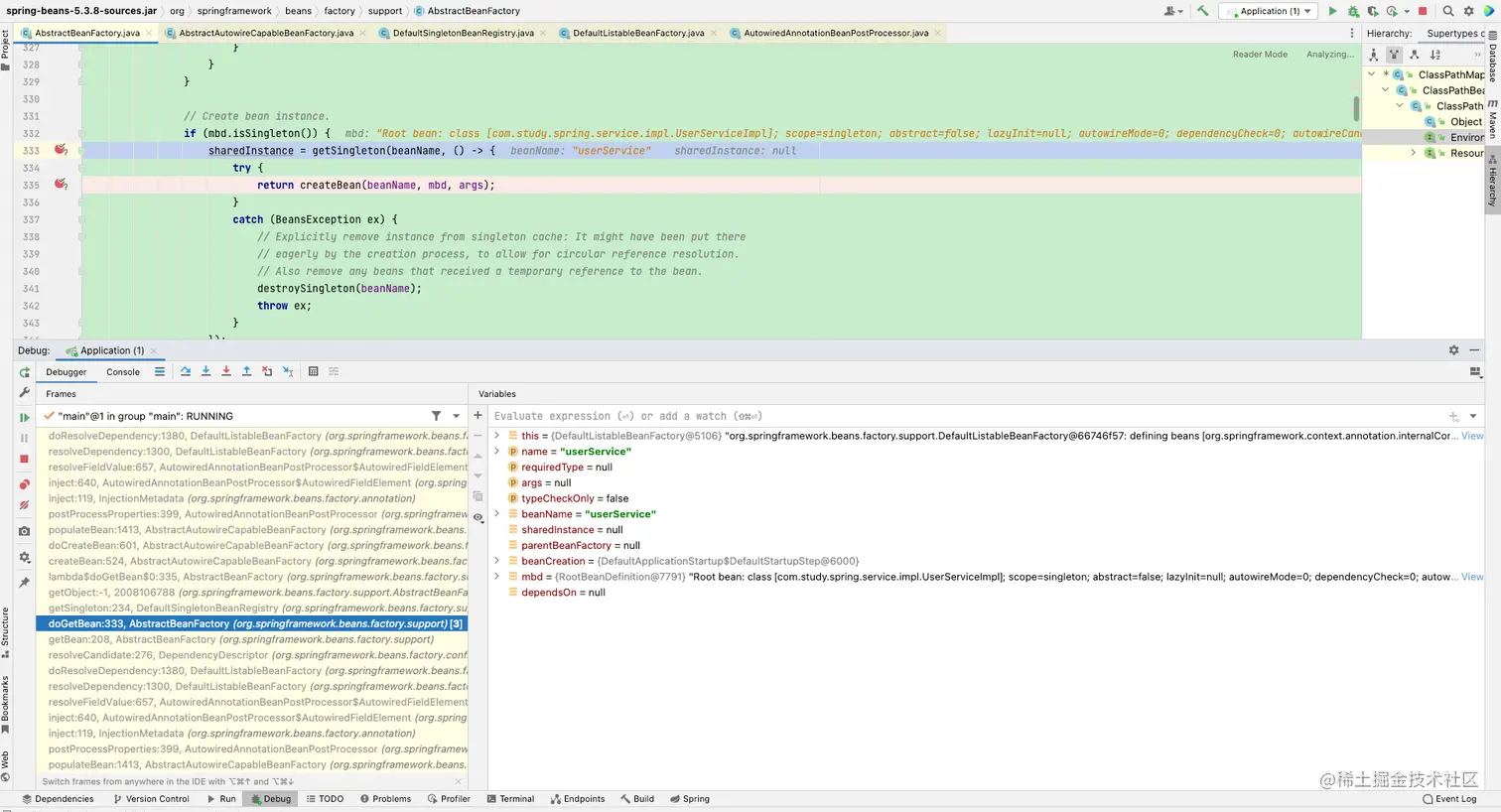Open Search Everywhere magnifier icon
The height and width of the screenshot is (812, 1501).
tap(1448, 11)
